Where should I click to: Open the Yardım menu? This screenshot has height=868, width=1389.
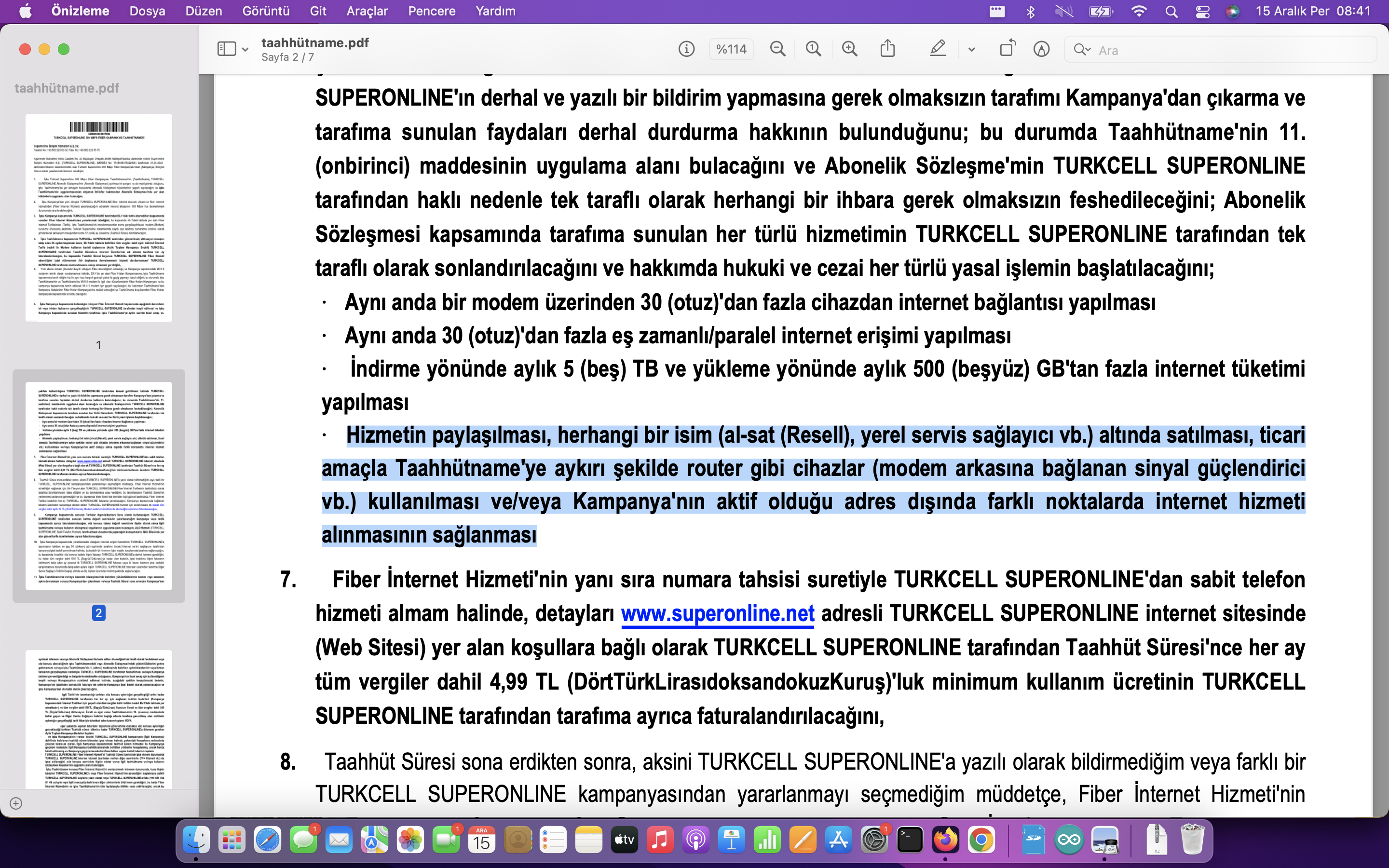click(x=495, y=11)
